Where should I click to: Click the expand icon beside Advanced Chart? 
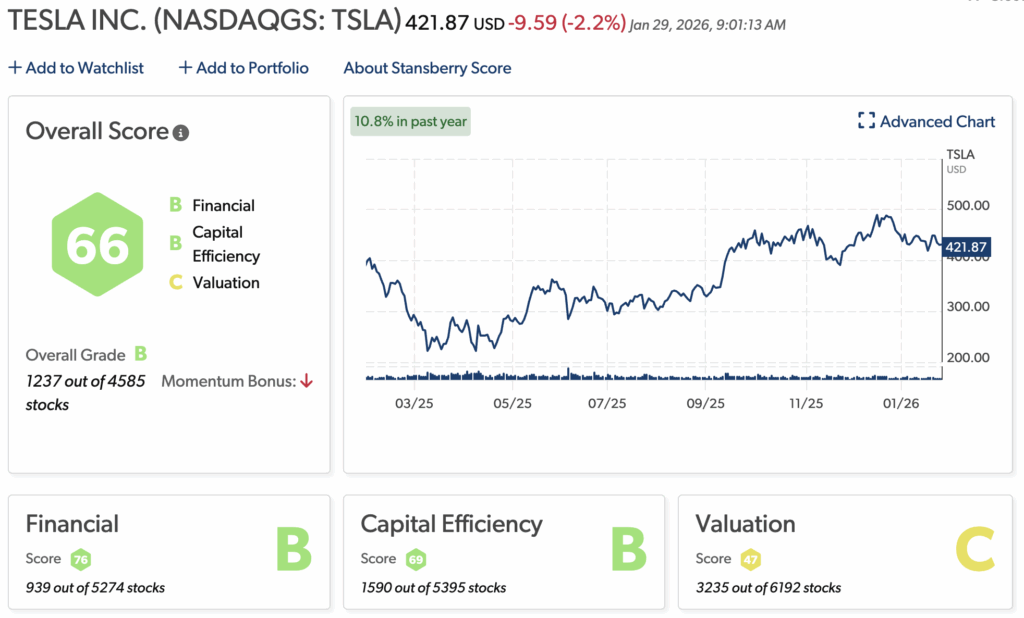tap(864, 120)
